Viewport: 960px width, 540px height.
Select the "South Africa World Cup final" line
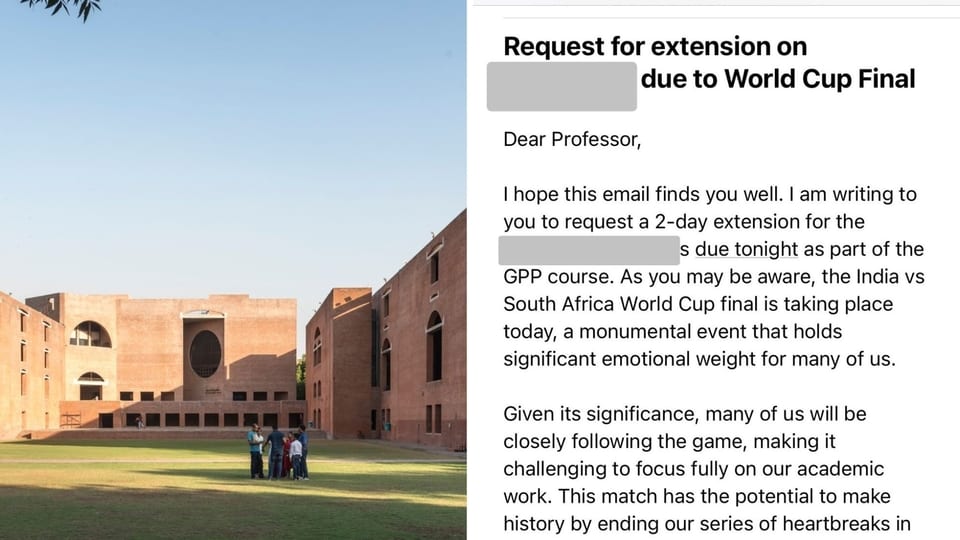tap(698, 304)
